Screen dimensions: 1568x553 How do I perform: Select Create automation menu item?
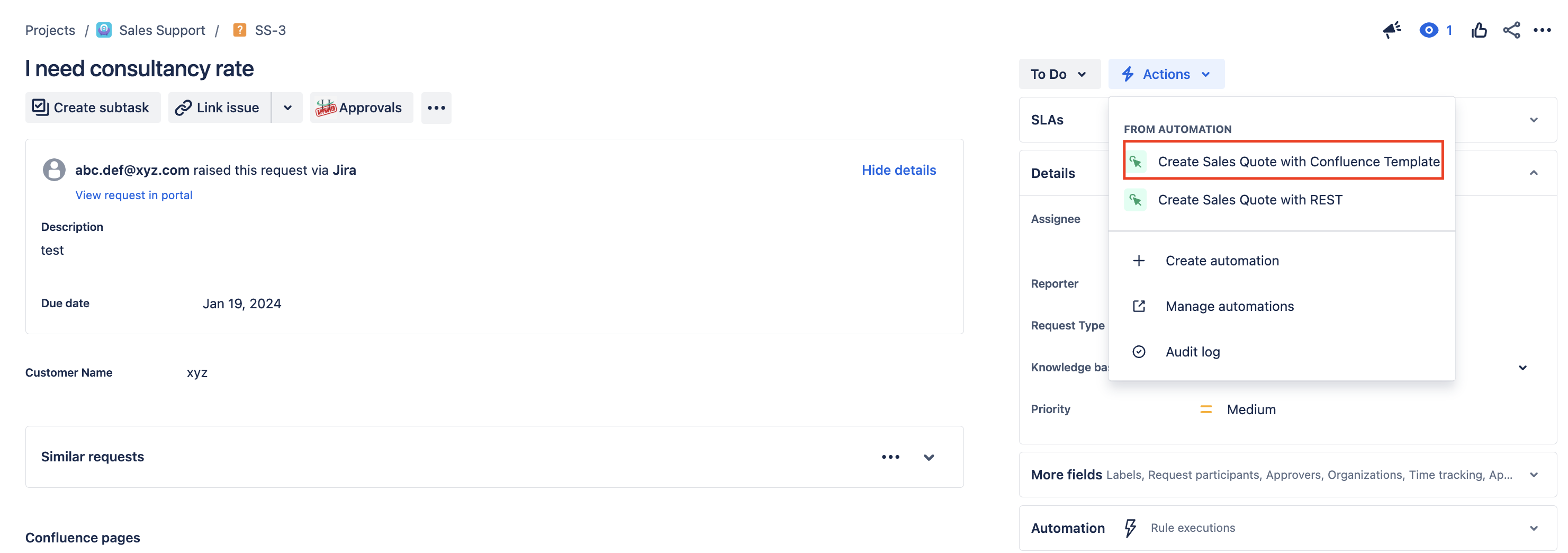point(1281,261)
